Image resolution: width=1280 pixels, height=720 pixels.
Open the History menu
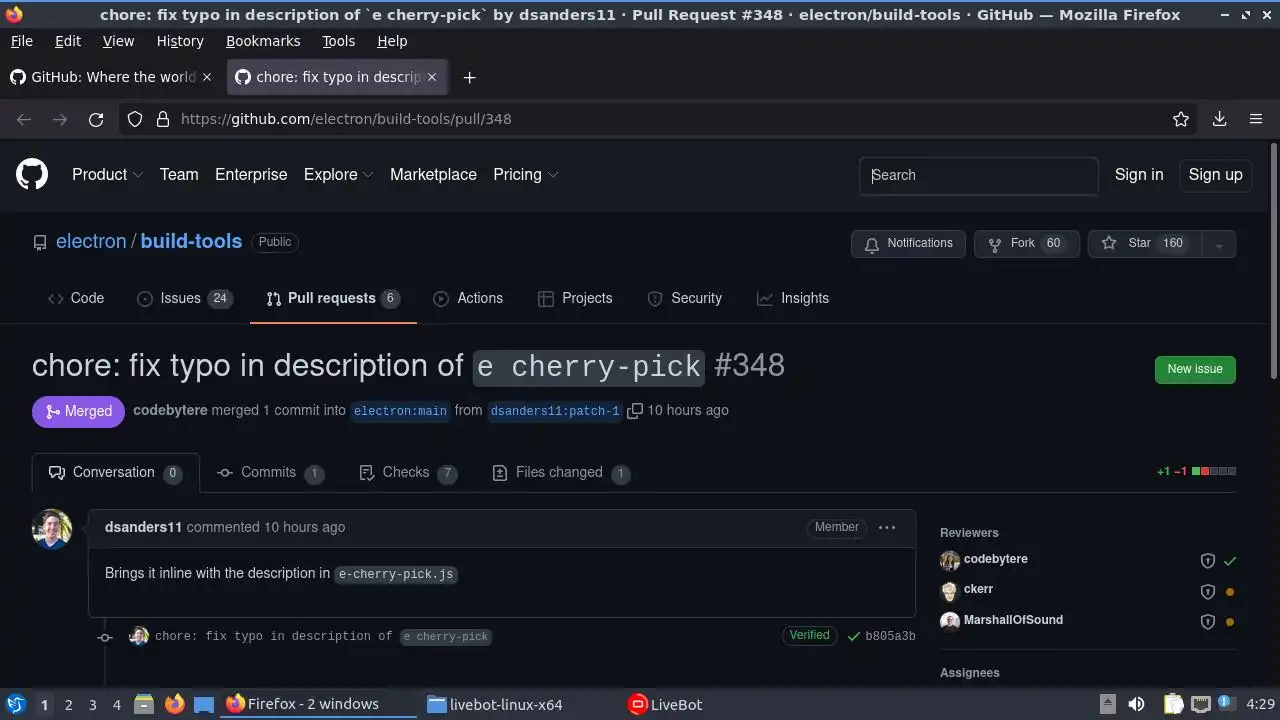[x=180, y=41]
